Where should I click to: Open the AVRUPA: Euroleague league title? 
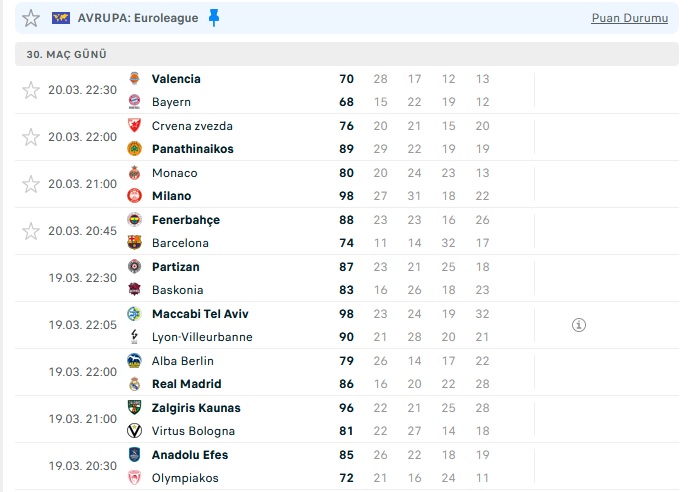138,18
